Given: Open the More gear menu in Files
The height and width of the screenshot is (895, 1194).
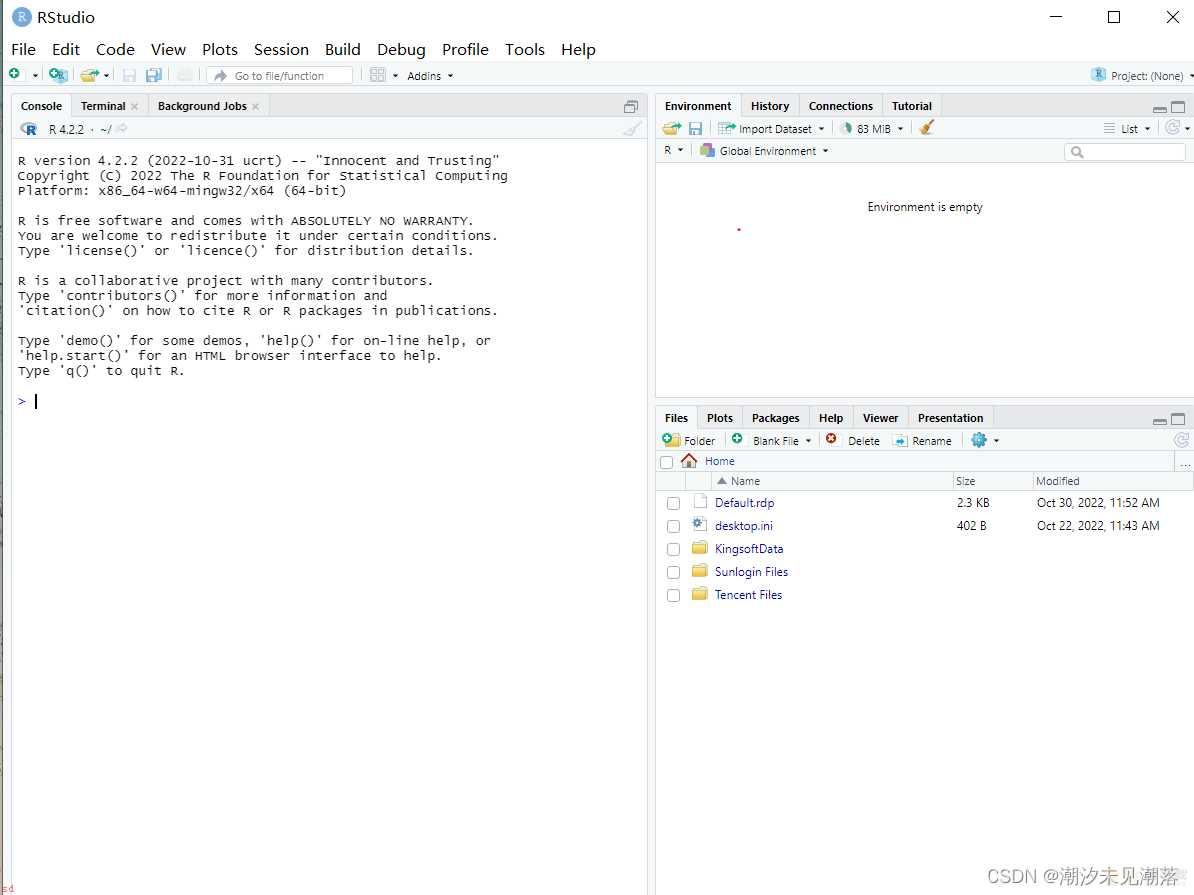Looking at the screenshot, I should point(985,440).
